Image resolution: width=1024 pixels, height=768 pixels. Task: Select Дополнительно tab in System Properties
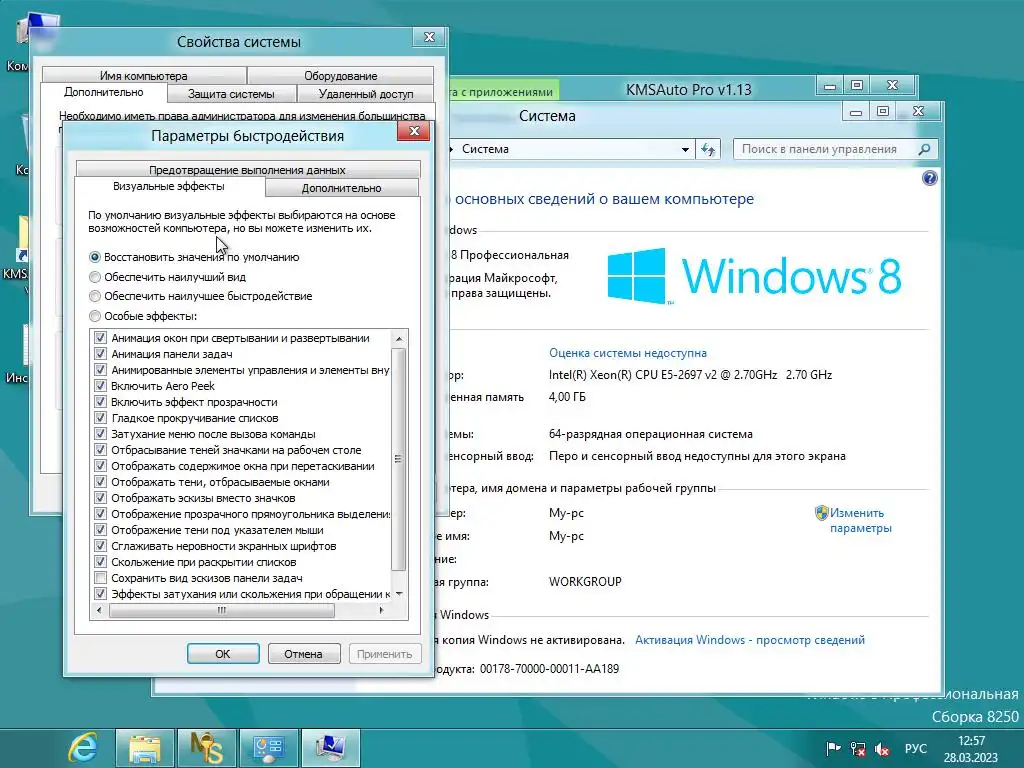104,93
